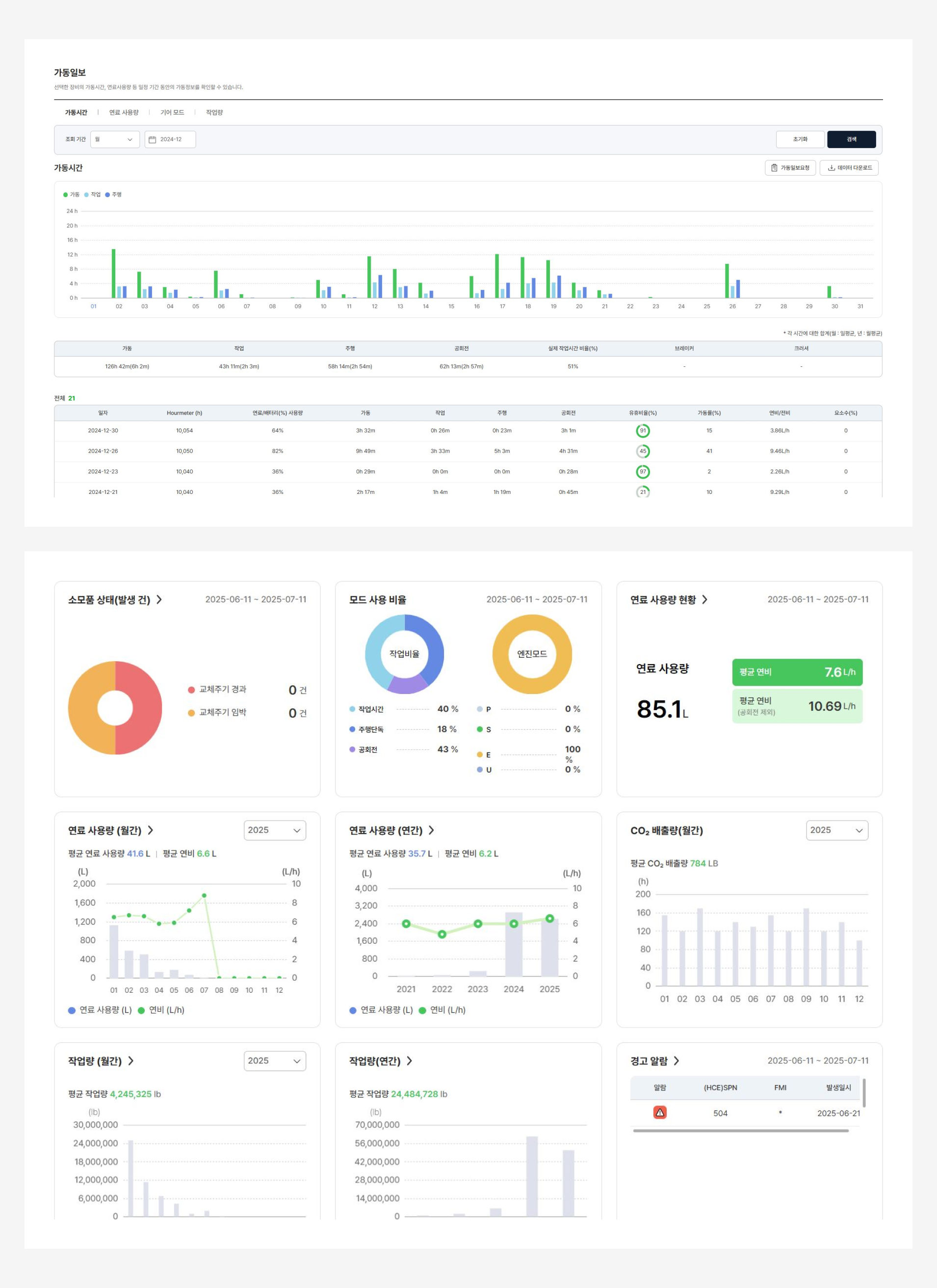Image resolution: width=937 pixels, height=1288 pixels.
Task: Click the download icon on 데이터 다운로드
Action: [x=831, y=168]
